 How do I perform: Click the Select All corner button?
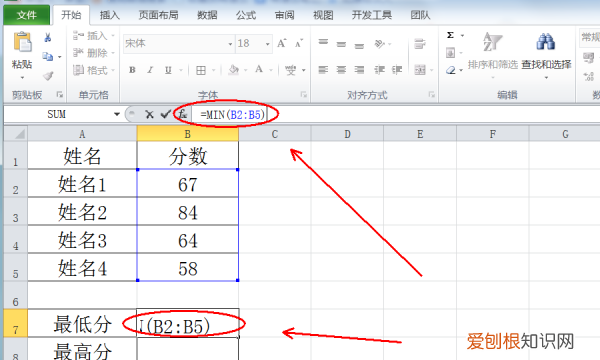pyautogui.click(x=16, y=134)
